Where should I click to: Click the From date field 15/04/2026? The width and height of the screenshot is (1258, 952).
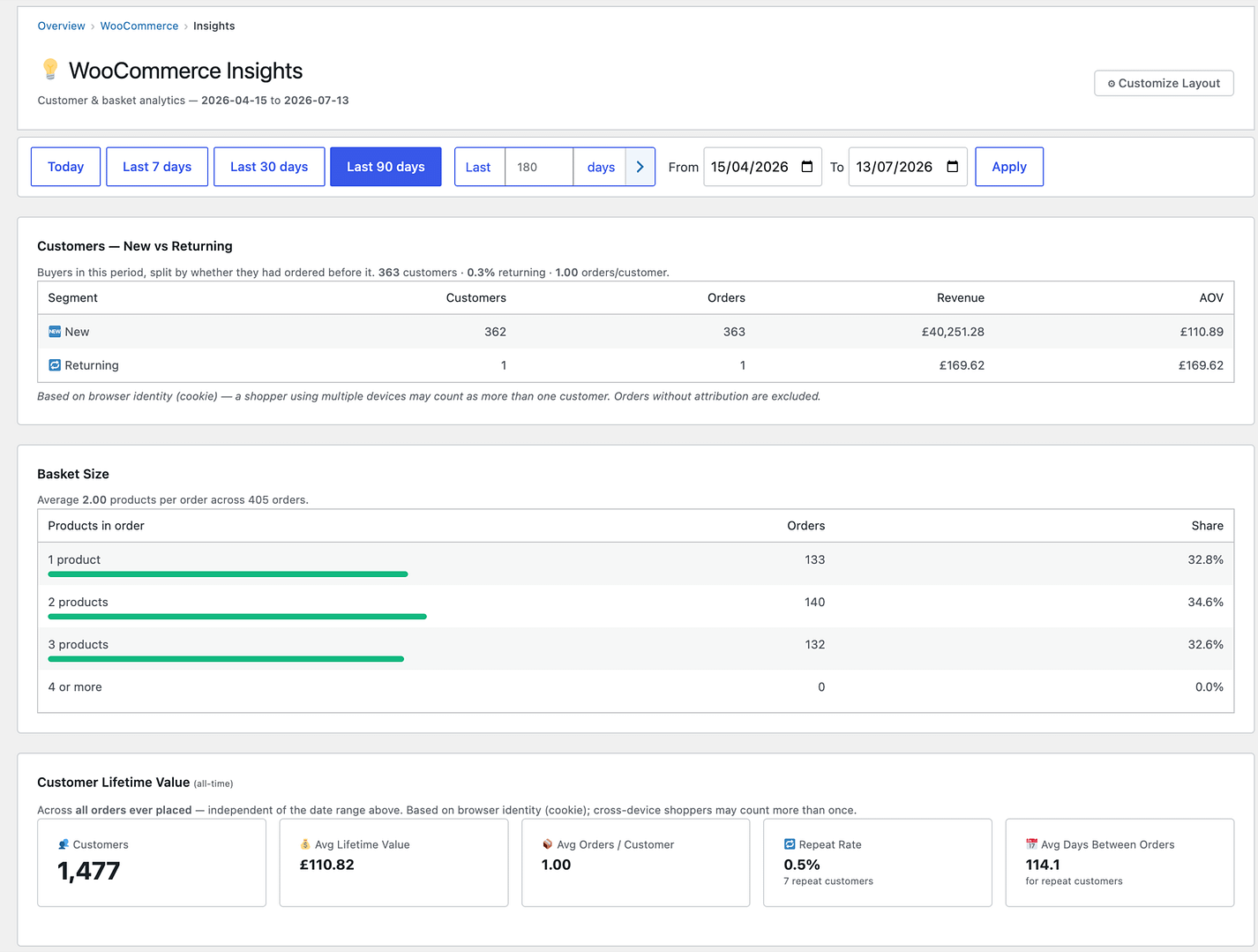(762, 167)
